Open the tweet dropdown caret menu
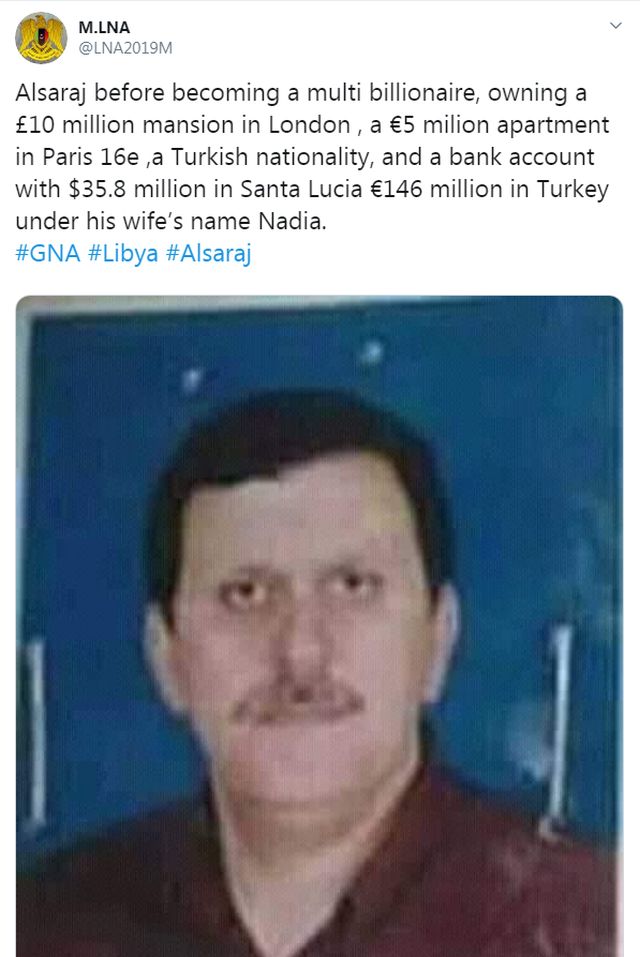The image size is (640, 957). click(x=616, y=26)
